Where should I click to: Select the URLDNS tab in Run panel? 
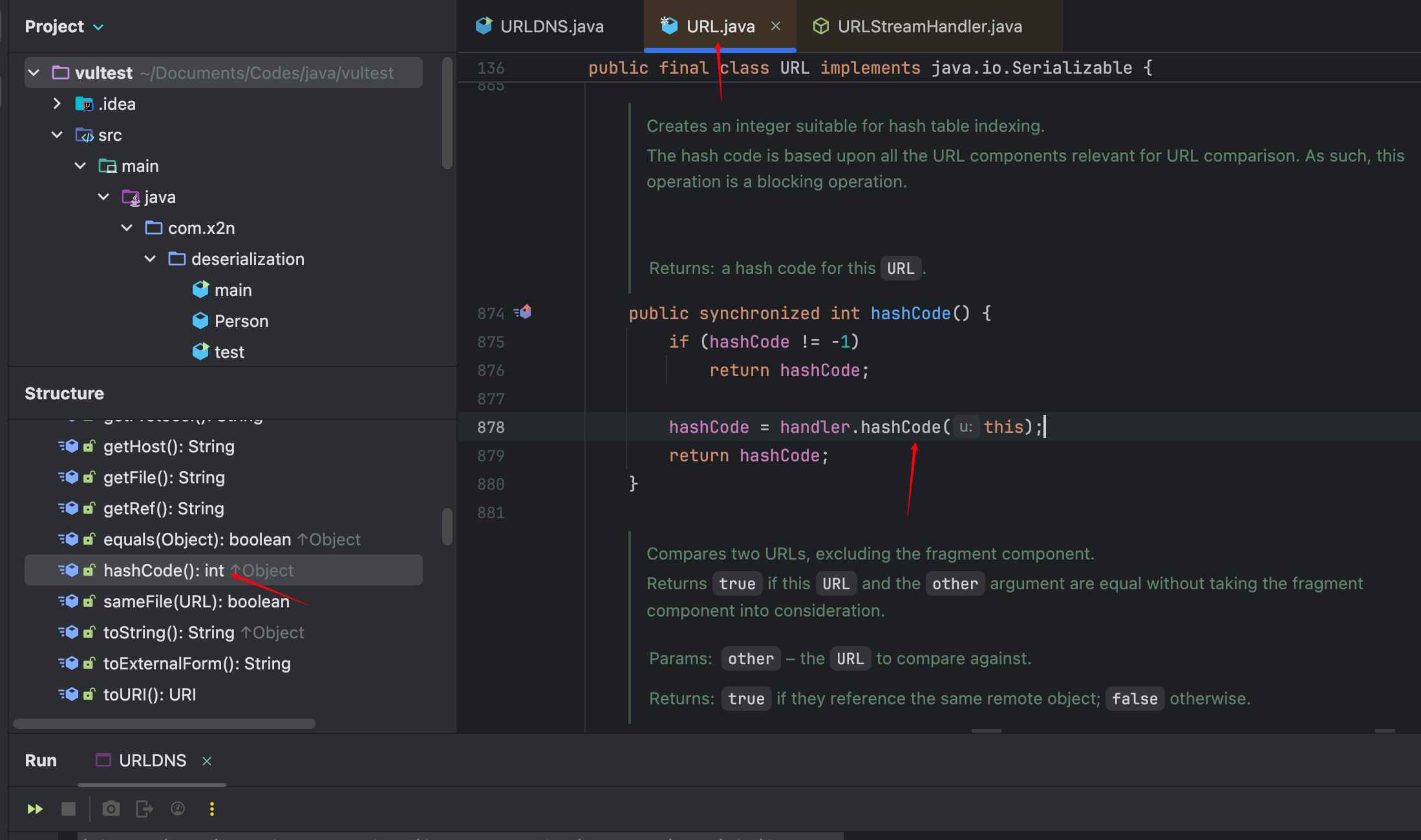pyautogui.click(x=153, y=761)
